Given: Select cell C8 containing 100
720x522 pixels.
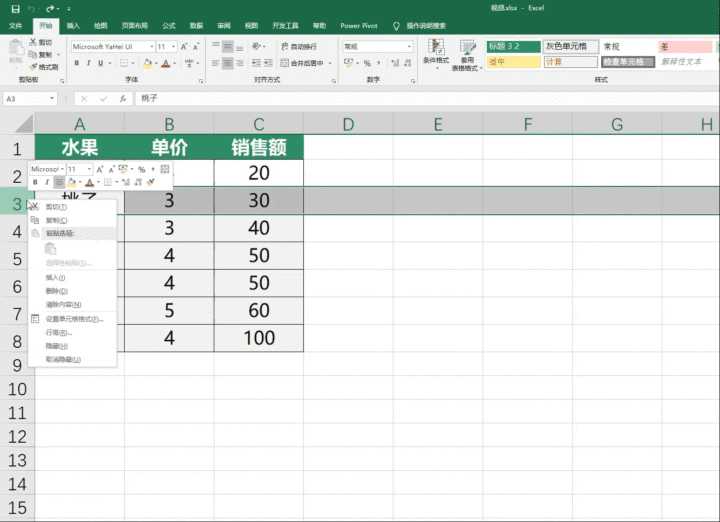Looking at the screenshot, I should (258, 338).
